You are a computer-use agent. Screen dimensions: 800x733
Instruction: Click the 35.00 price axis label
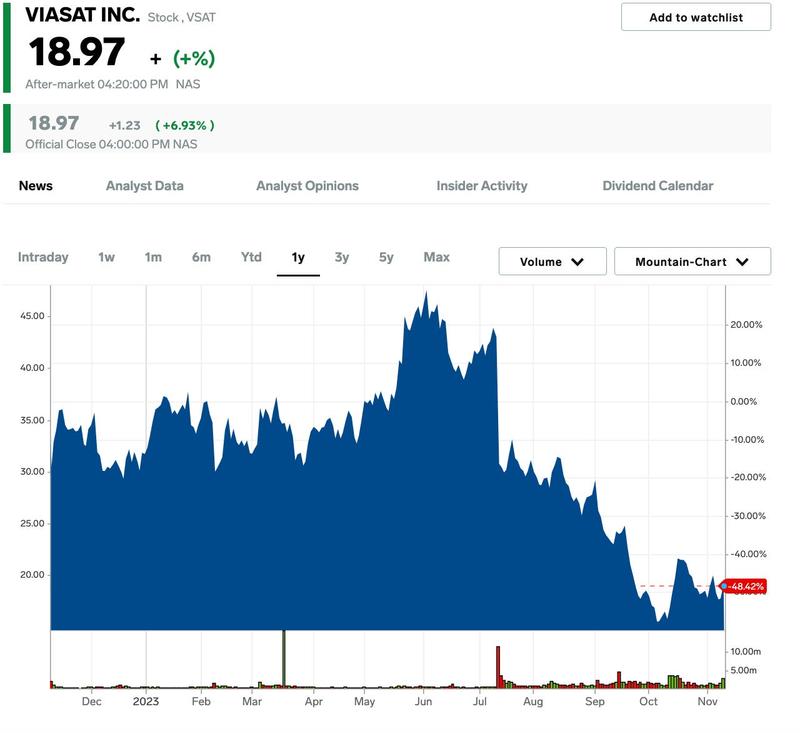[x=32, y=420]
